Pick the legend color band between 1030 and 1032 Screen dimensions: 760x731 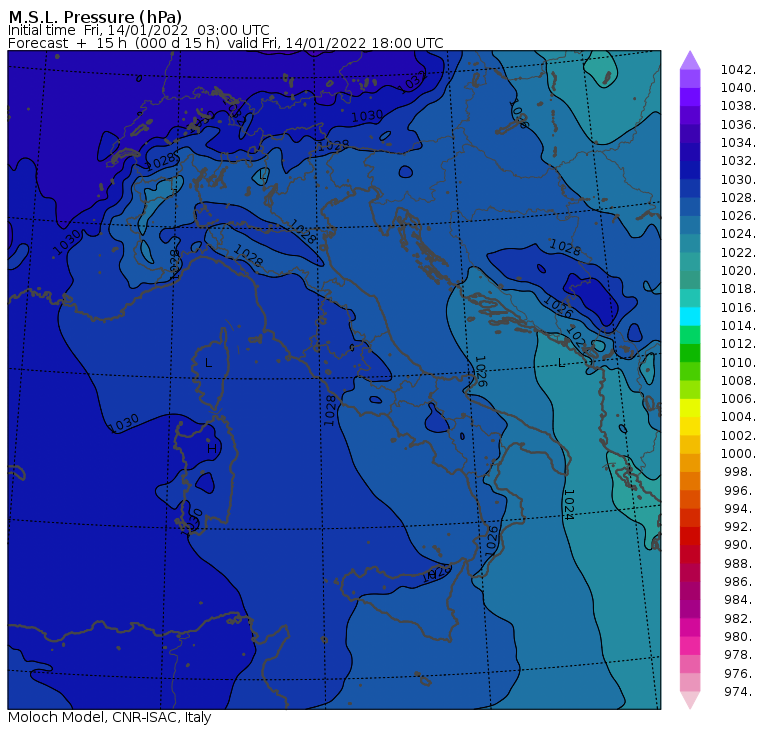point(690,171)
